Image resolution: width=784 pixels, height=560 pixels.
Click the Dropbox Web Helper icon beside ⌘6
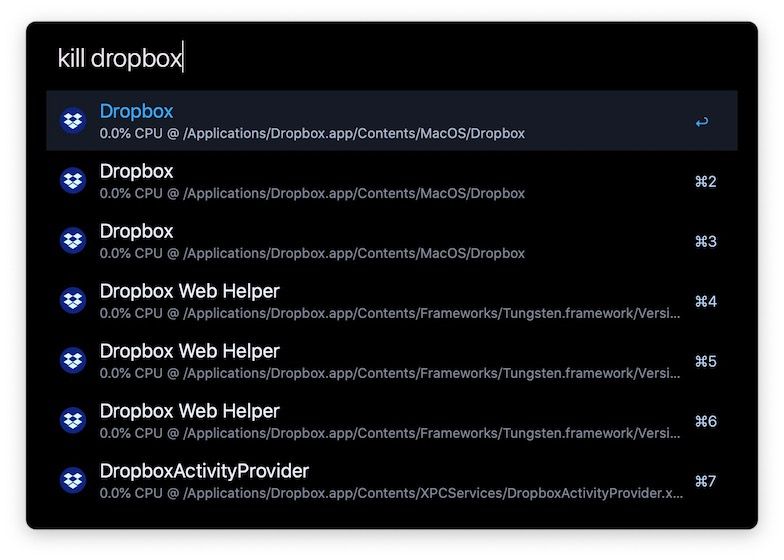73,420
